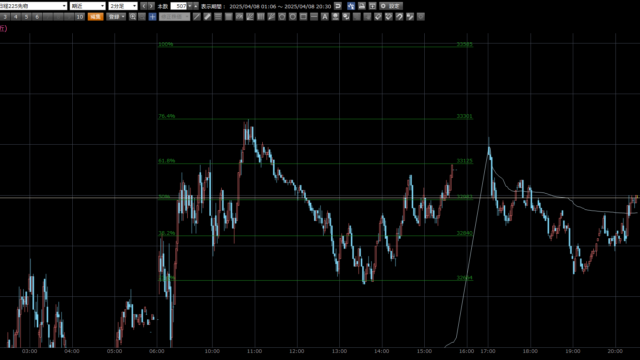Click the orange edit button
Viewport: 640px width, 360px height.
pos(96,17)
